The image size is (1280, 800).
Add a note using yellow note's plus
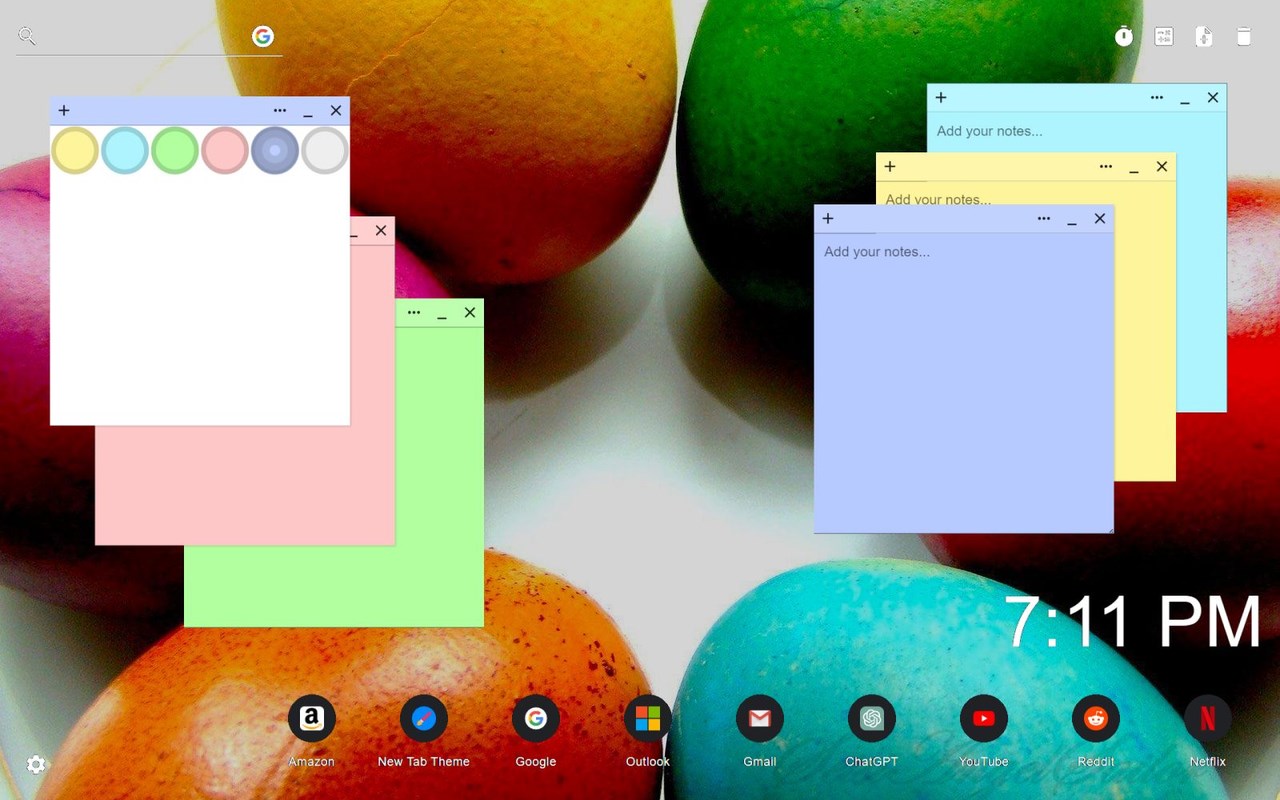click(890, 167)
